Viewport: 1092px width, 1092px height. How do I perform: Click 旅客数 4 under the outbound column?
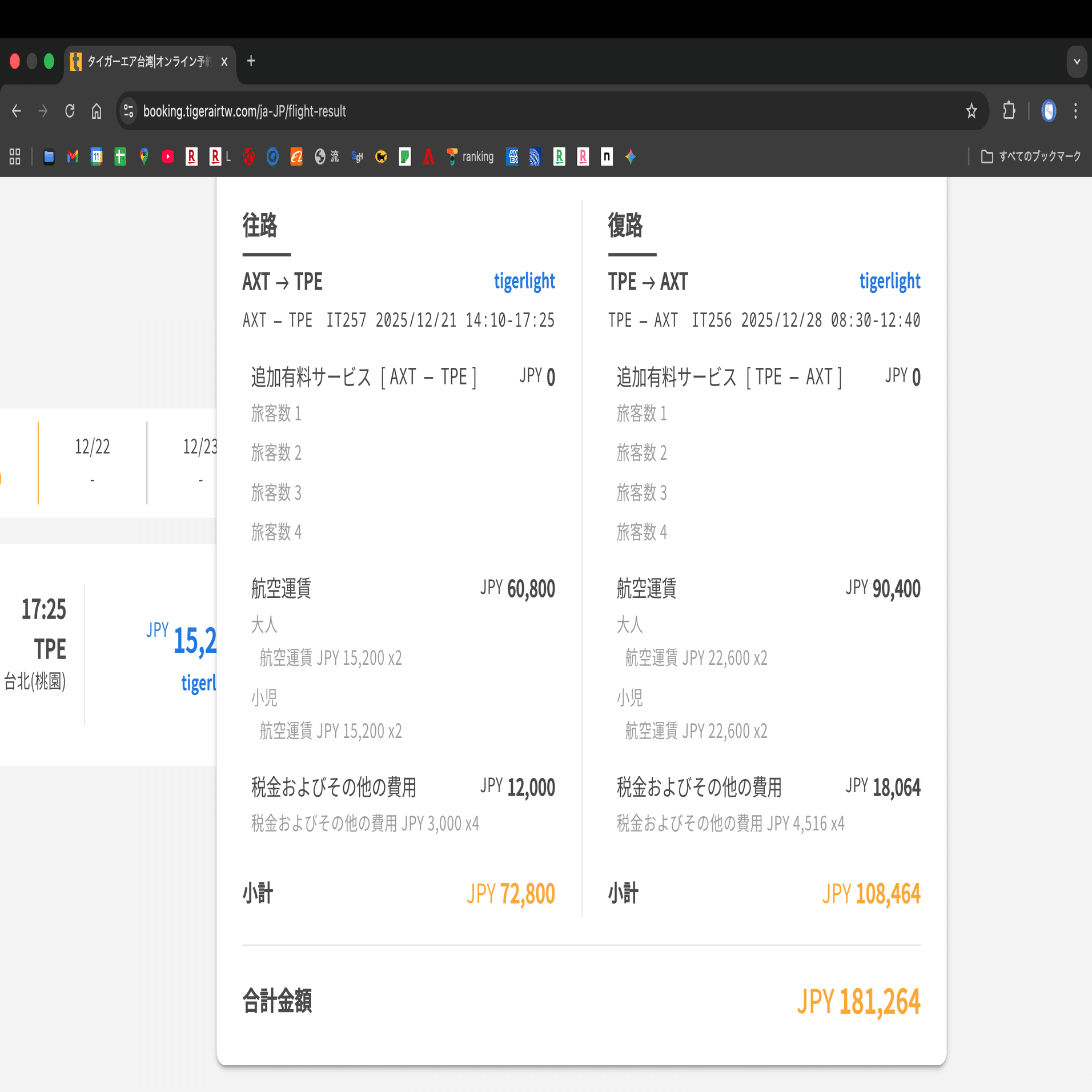point(276,532)
